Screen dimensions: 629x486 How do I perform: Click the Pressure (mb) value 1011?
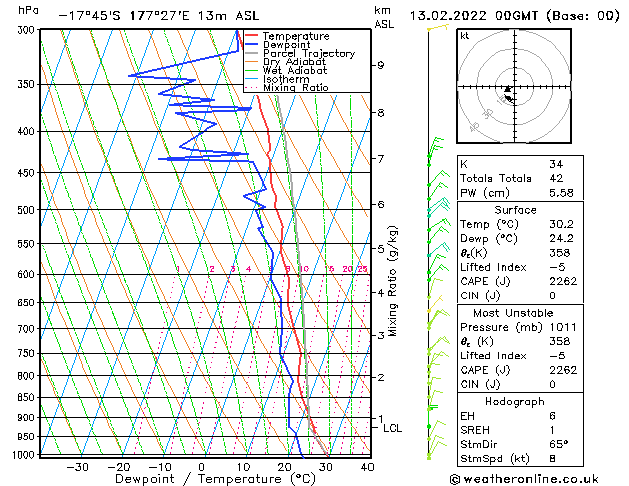coord(563,327)
